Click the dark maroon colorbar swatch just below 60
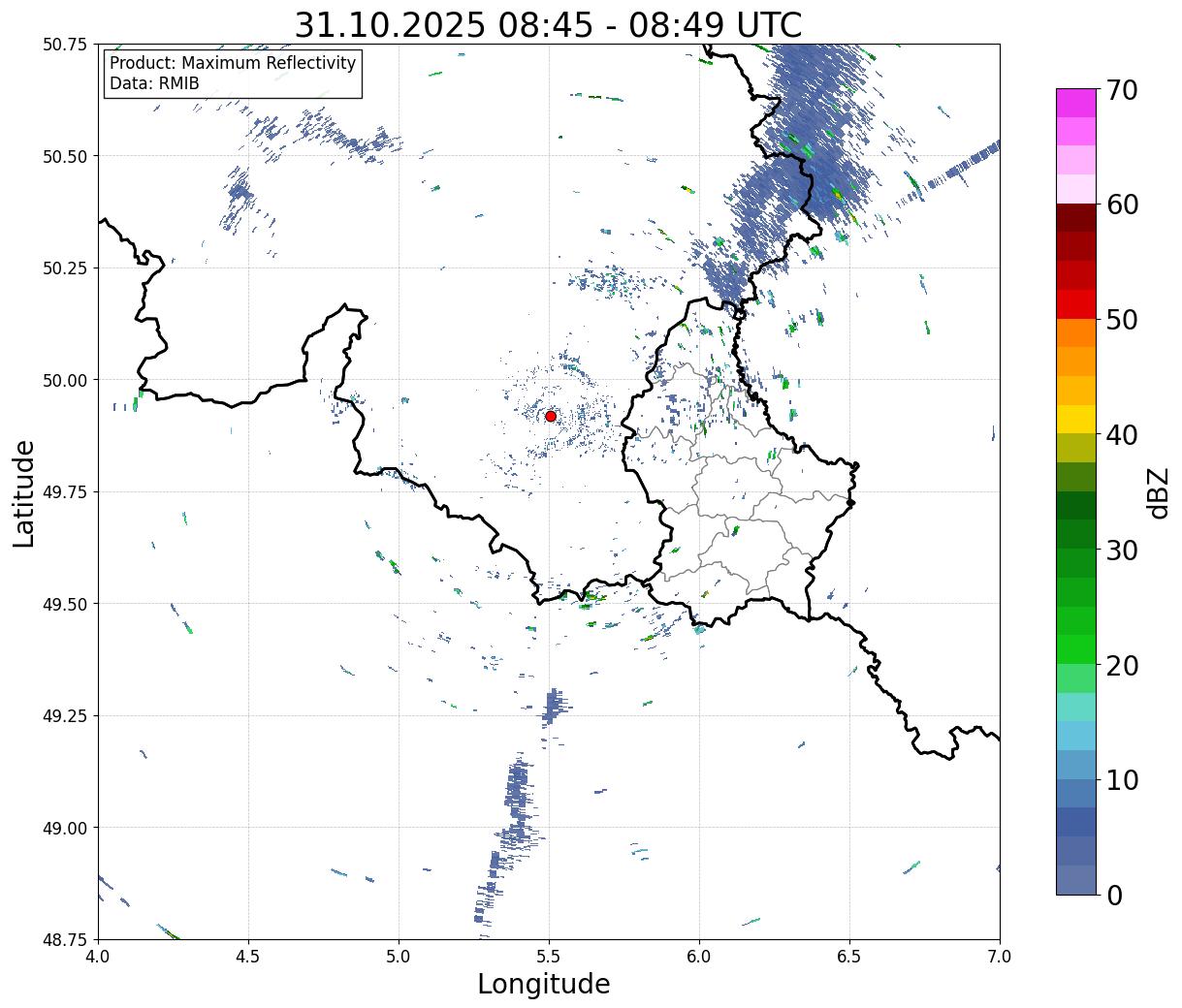Image resolution: width=1182 pixels, height=1008 pixels. tap(1076, 218)
